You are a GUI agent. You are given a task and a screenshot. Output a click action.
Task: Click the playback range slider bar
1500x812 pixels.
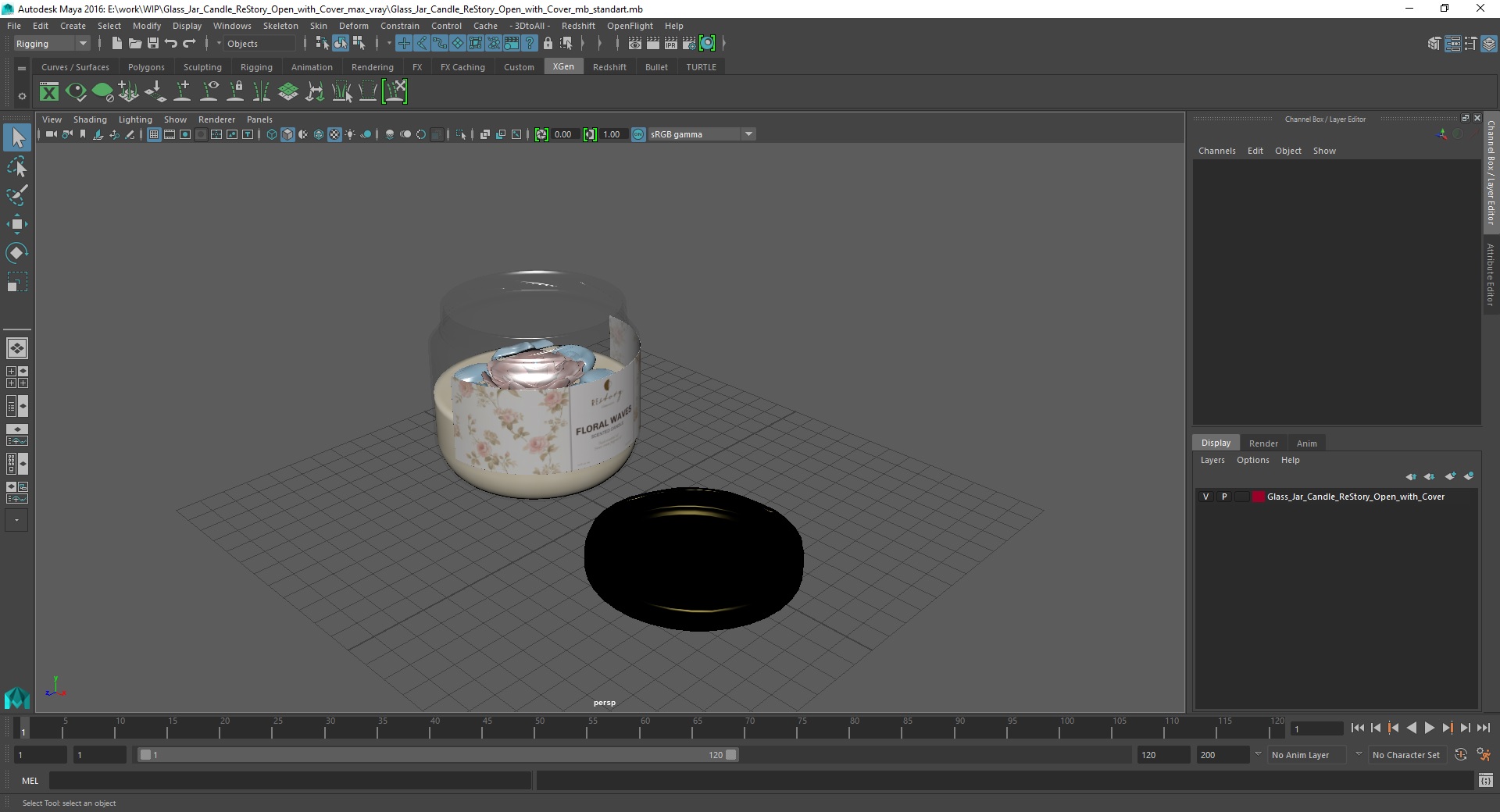point(437,755)
